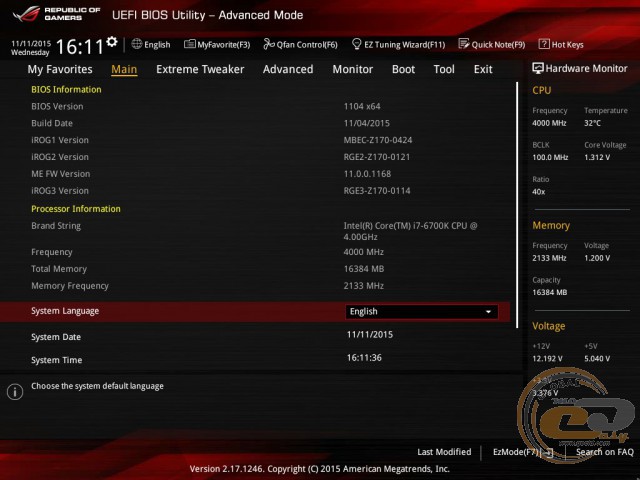Click the EZ Tuning Wizard bulb icon

pos(356,44)
